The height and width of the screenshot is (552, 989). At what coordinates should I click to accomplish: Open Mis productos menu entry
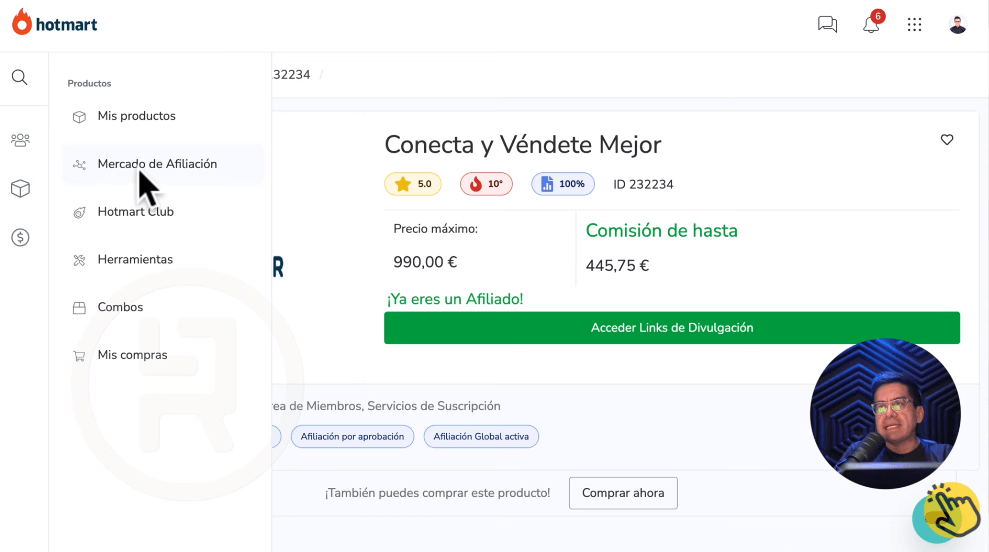pos(163,116)
